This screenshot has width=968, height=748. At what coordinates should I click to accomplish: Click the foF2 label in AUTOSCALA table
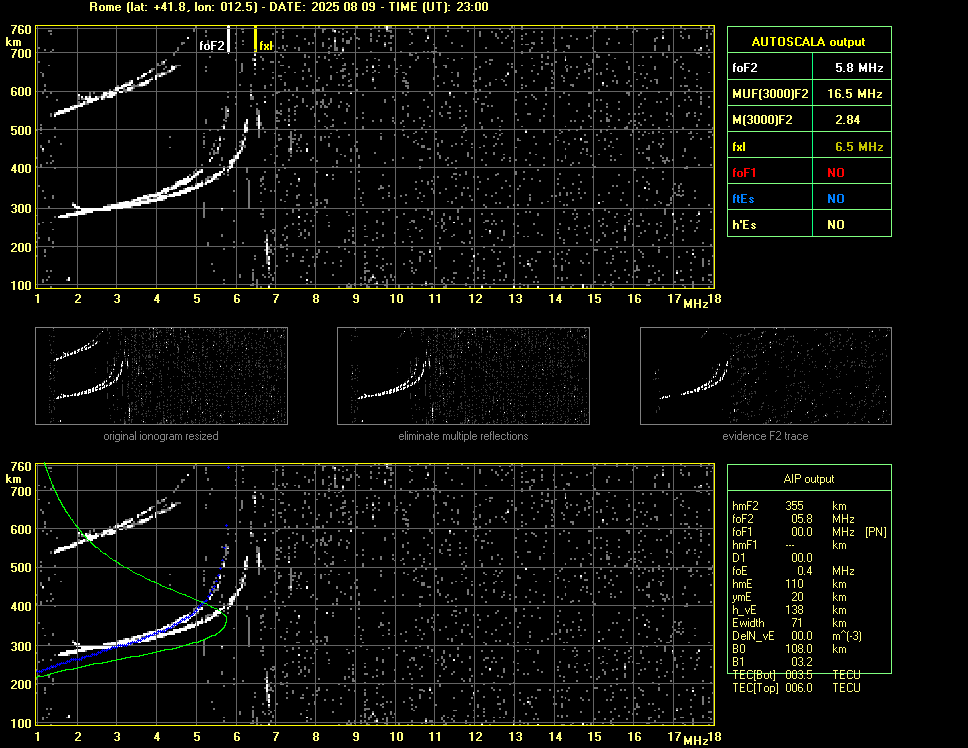[x=745, y=68]
